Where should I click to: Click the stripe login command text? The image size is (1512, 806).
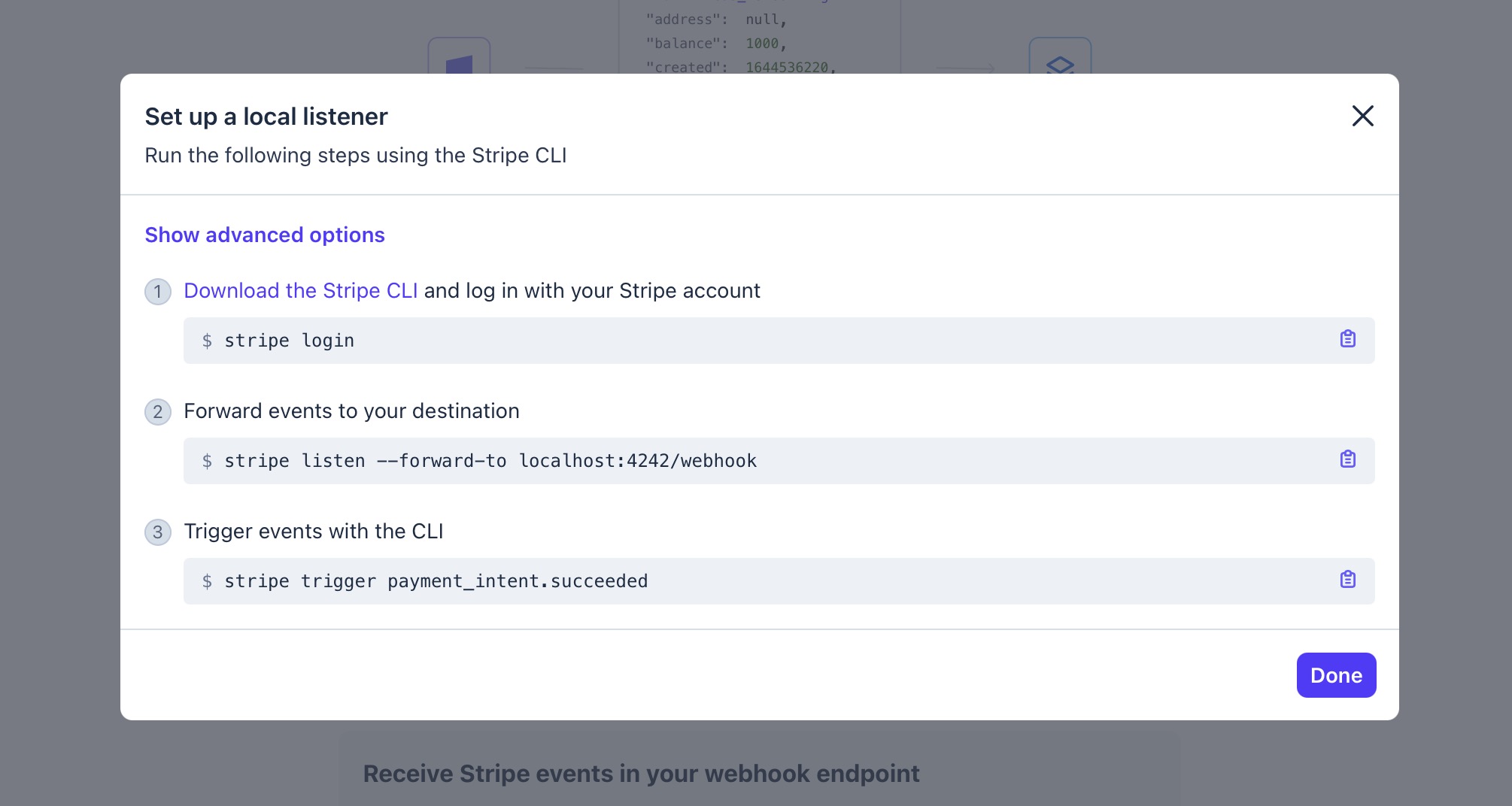tap(289, 341)
